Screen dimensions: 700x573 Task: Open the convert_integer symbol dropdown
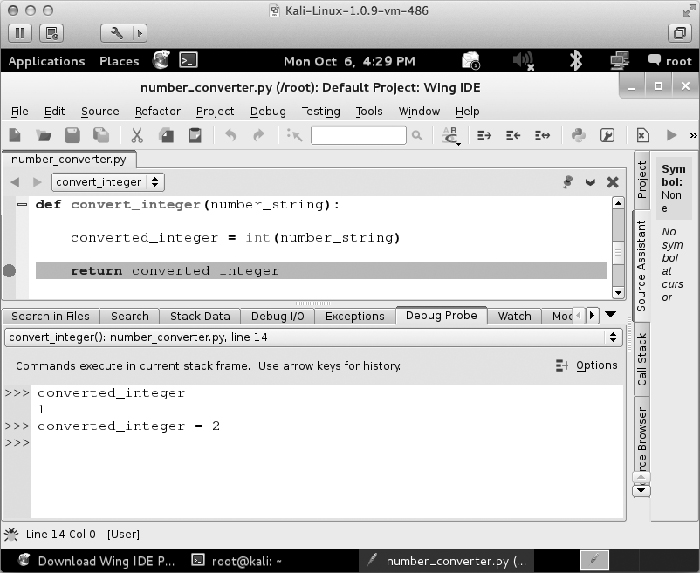tap(109, 182)
